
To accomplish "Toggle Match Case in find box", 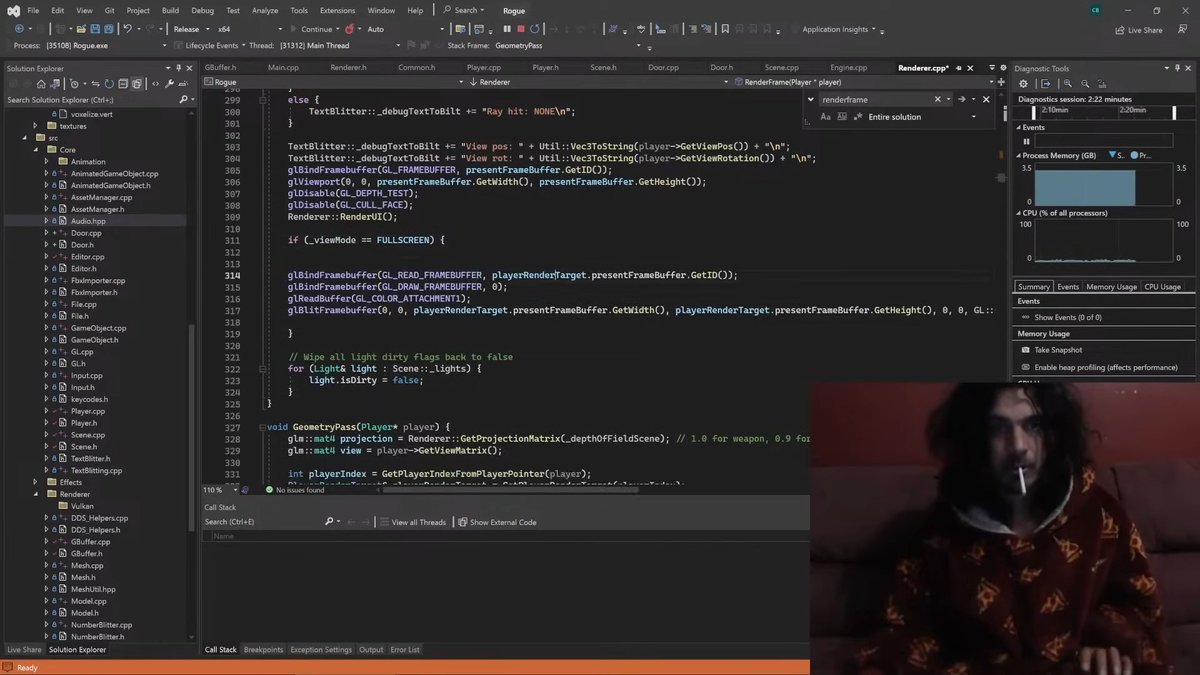I will coord(826,117).
